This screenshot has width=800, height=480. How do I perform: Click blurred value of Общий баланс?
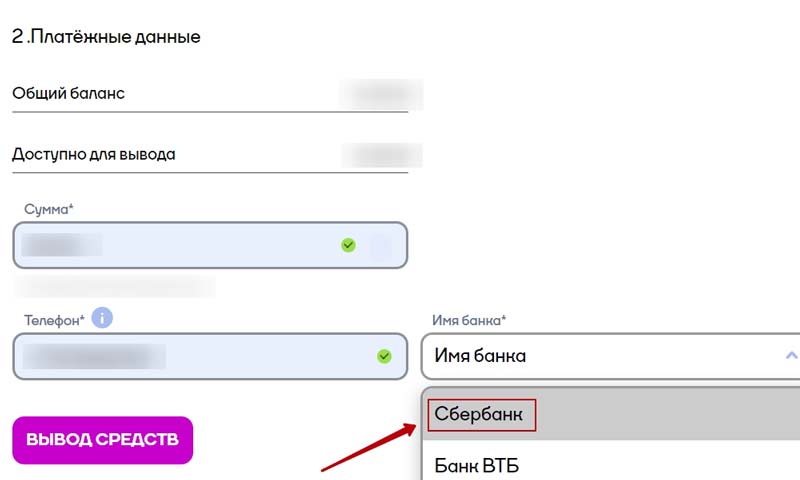pos(381,94)
